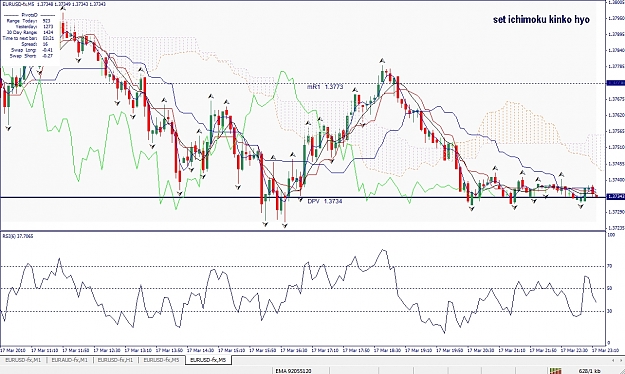Switch to the EURUSD-fx,H1 chart tab
Viewport: 625px width, 374px height.
(116, 360)
